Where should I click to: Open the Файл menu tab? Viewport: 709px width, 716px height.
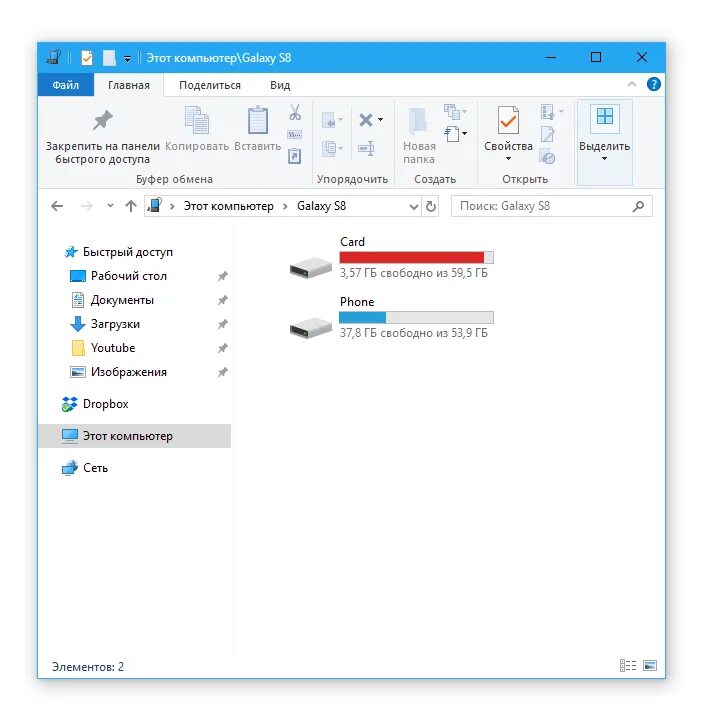66,85
